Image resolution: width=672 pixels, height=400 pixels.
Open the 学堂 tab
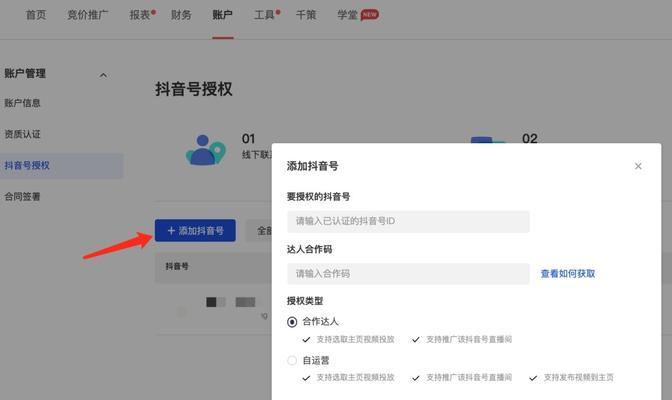[x=347, y=15]
